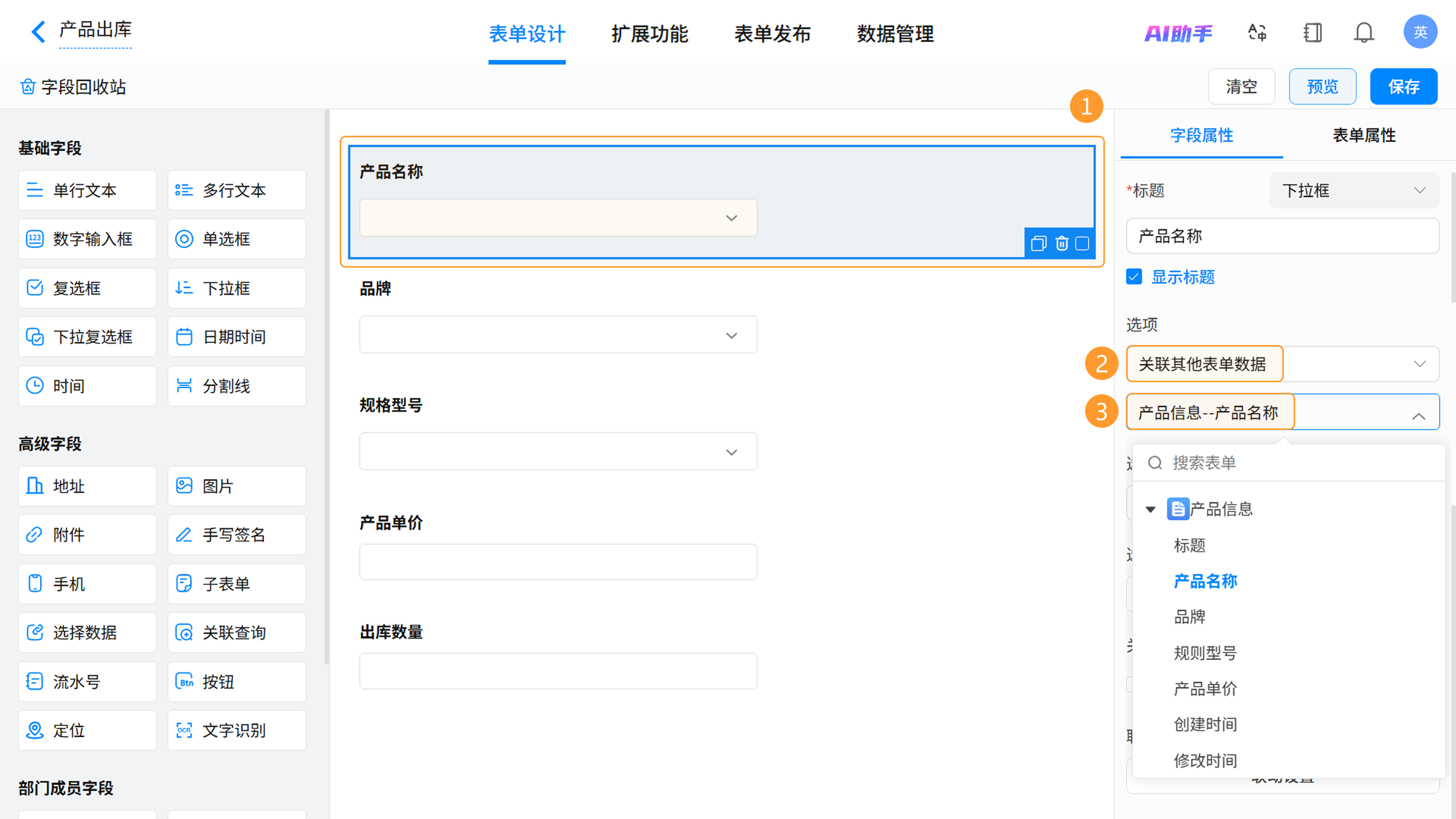Click the back arrow beside 产品出库

click(x=38, y=31)
